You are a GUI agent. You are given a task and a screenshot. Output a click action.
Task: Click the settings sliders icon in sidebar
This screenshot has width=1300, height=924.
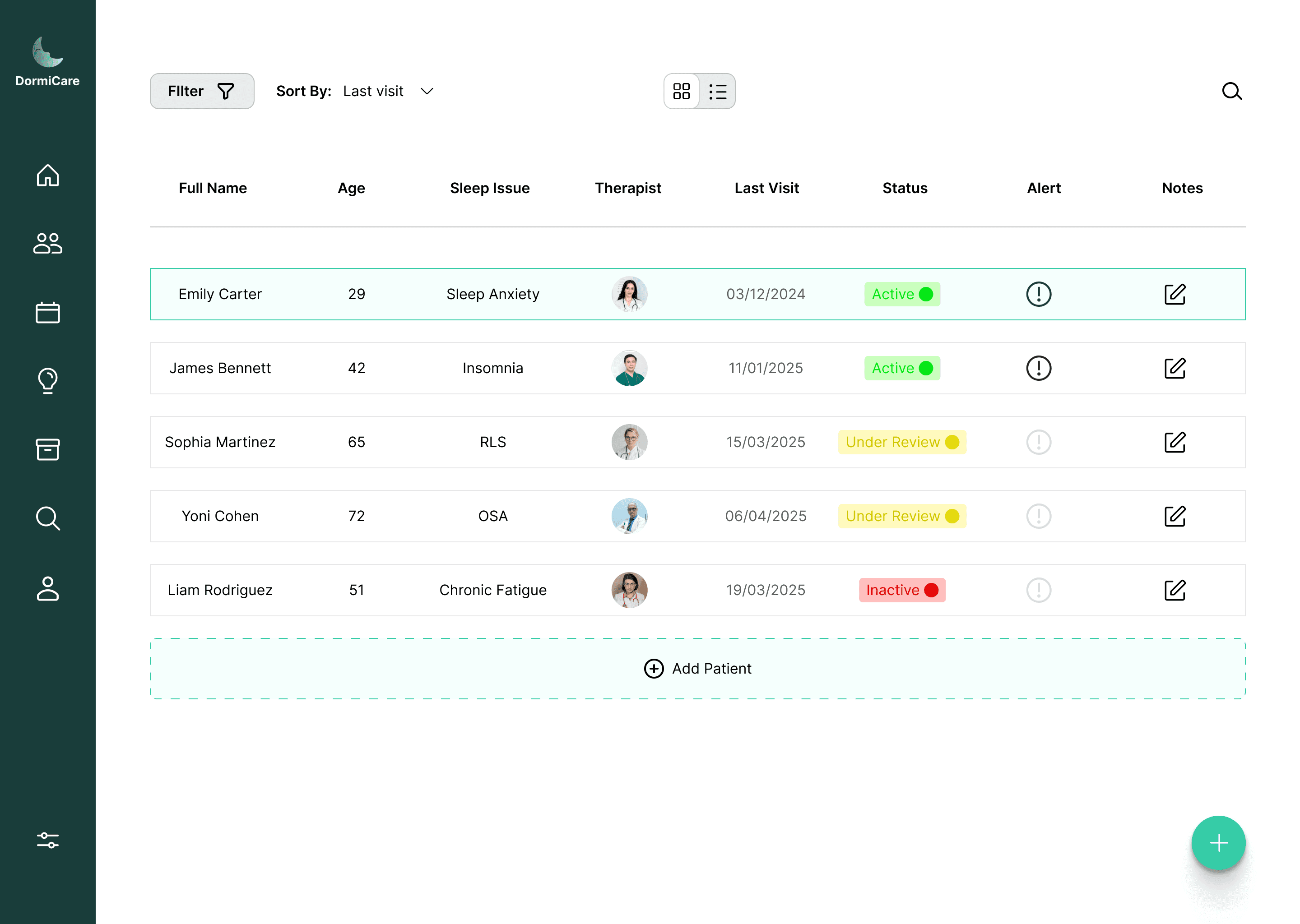48,841
